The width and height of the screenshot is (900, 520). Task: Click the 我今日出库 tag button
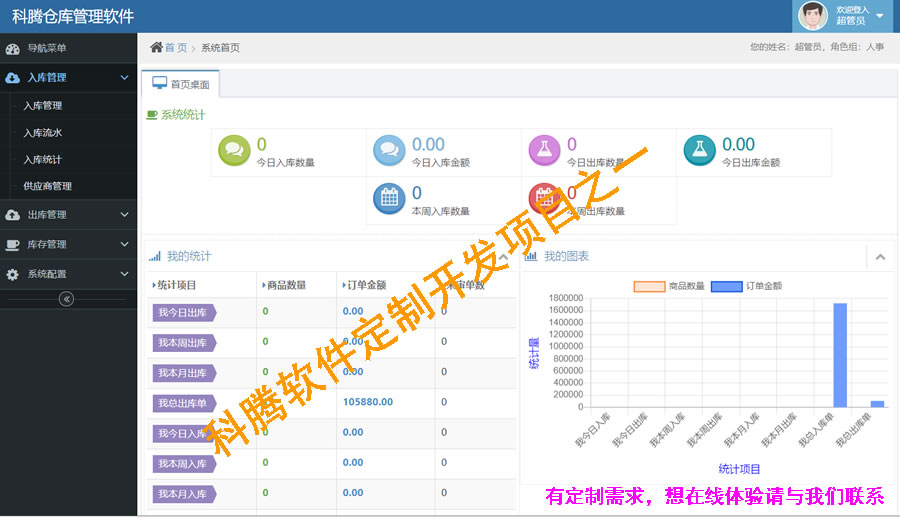184,313
